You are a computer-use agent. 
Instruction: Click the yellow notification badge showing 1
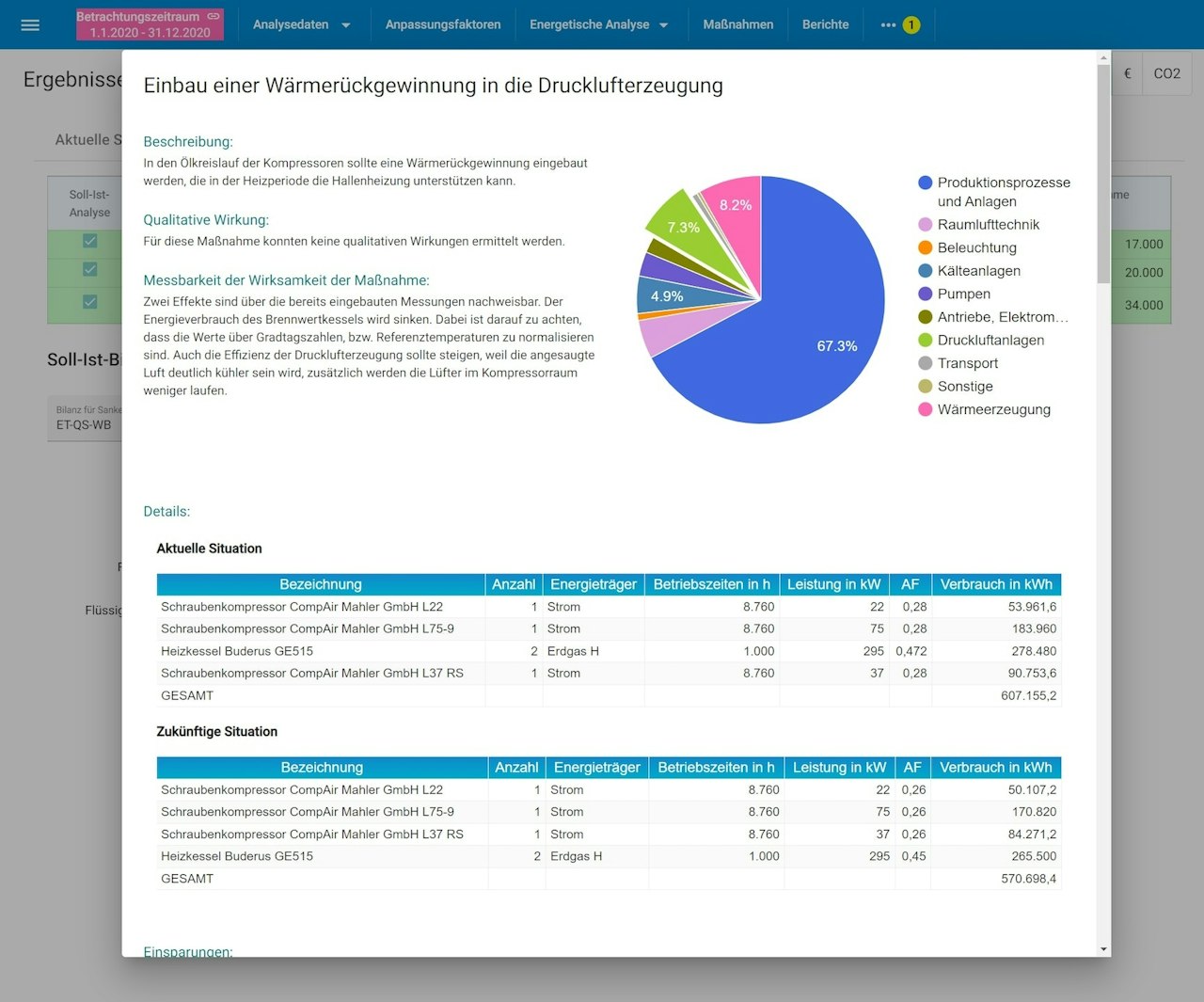click(x=911, y=24)
